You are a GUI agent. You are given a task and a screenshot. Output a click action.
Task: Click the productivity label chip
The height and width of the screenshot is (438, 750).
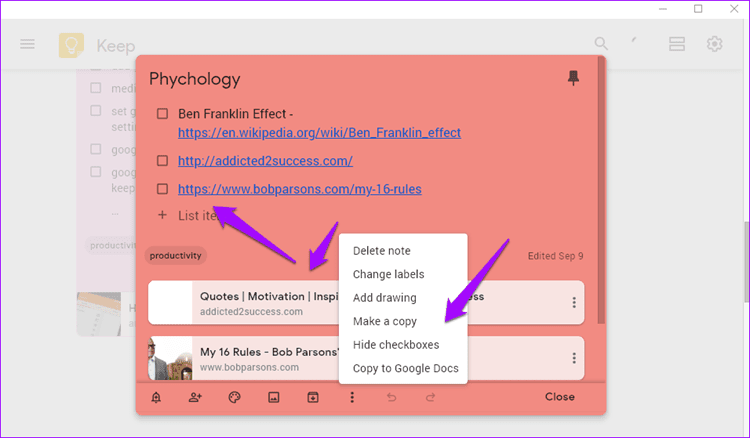tap(176, 256)
